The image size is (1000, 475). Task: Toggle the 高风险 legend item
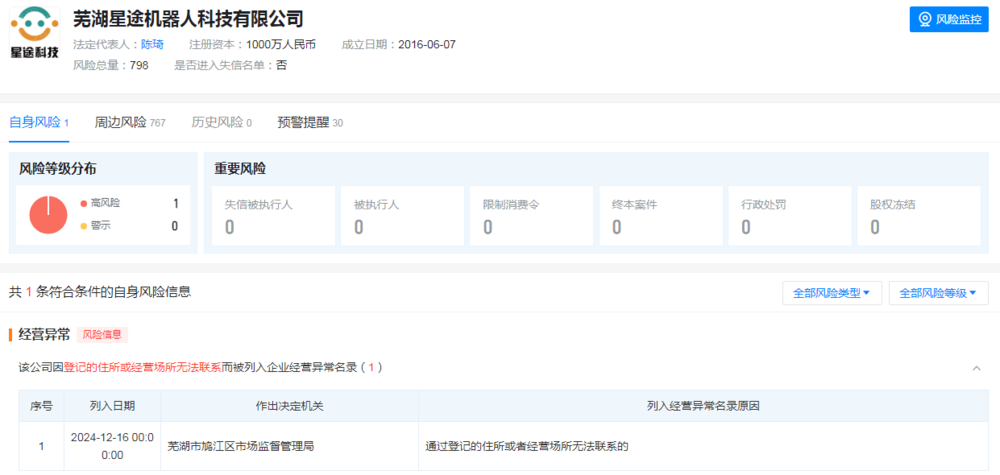point(104,203)
